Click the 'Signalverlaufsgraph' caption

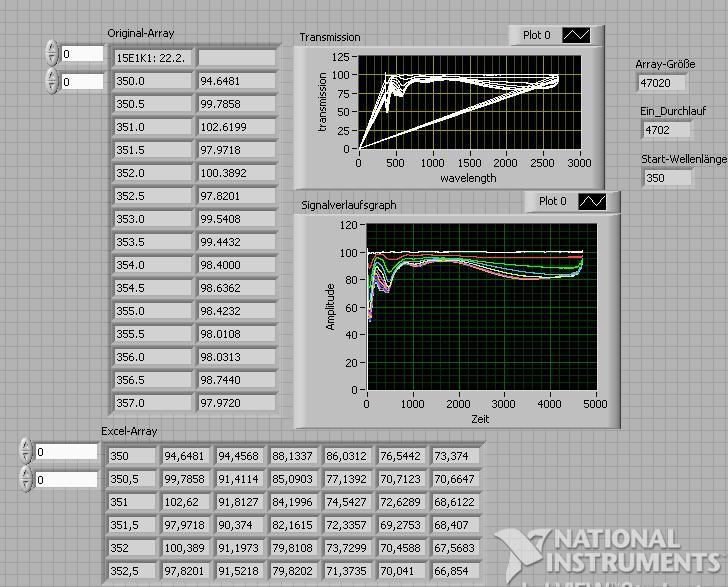coord(349,205)
